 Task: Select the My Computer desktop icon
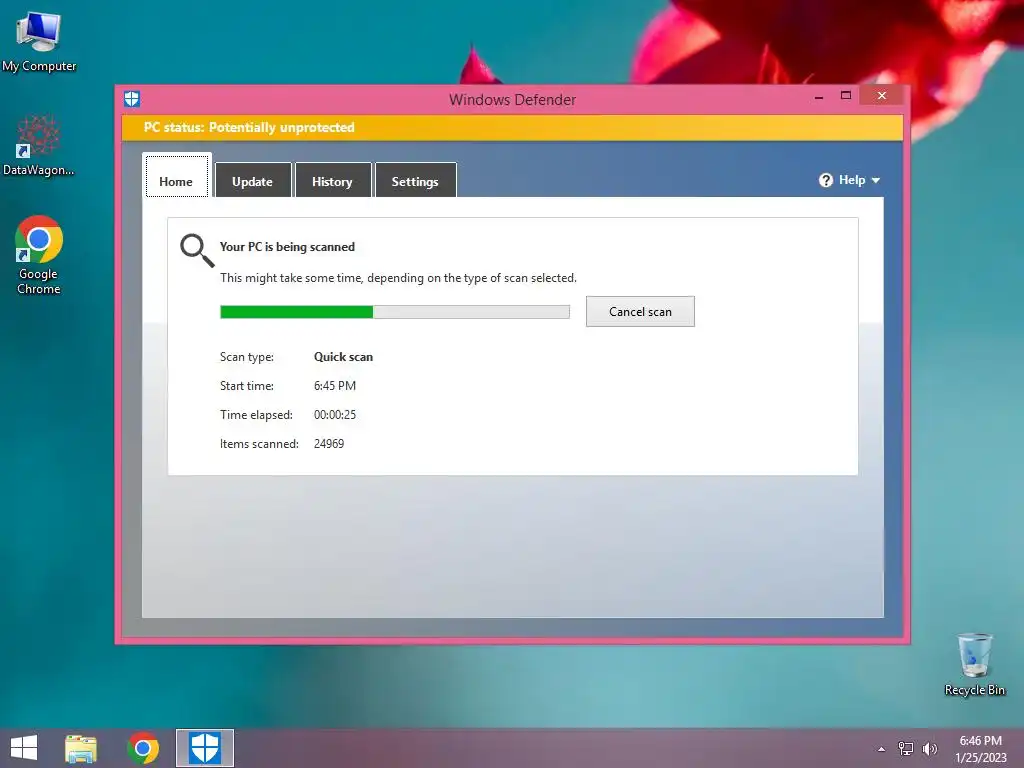coord(39,41)
